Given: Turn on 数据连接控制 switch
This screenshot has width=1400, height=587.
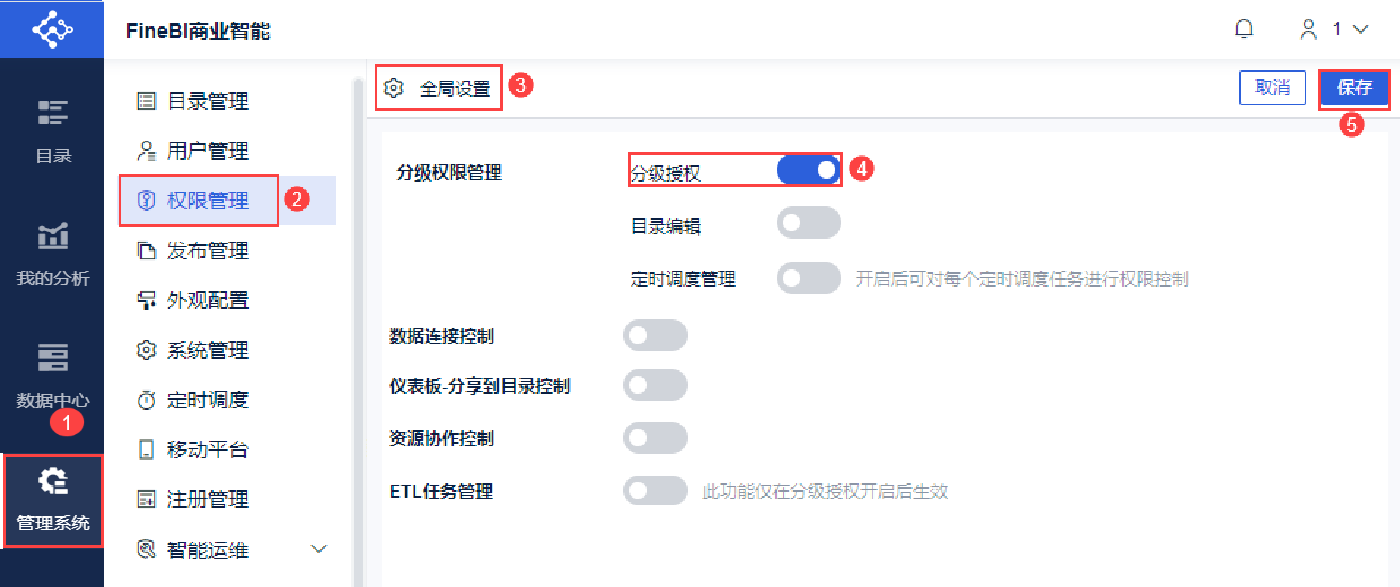Looking at the screenshot, I should tap(655, 336).
